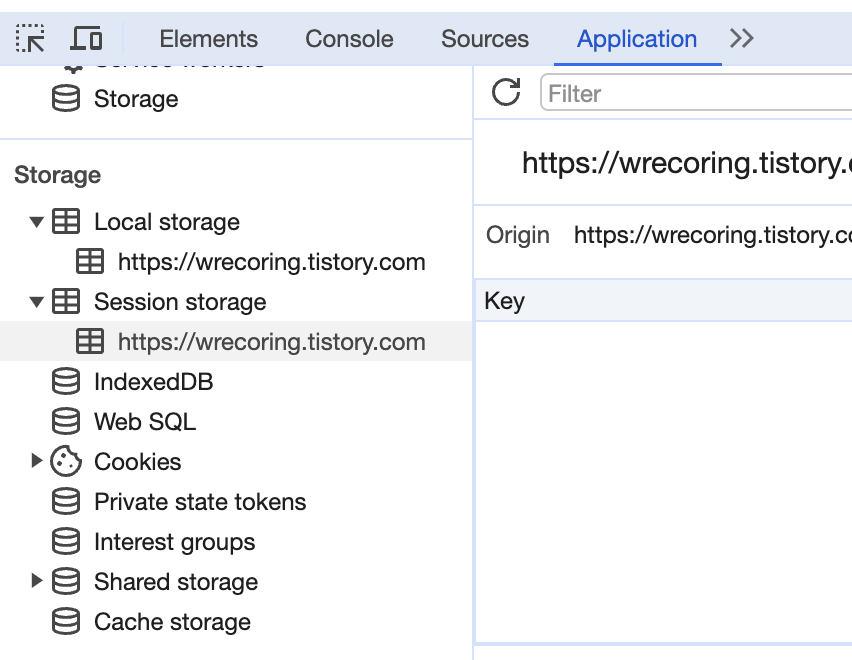This screenshot has width=852, height=660.
Task: Collapse the Local storage tree node
Action: [36, 222]
